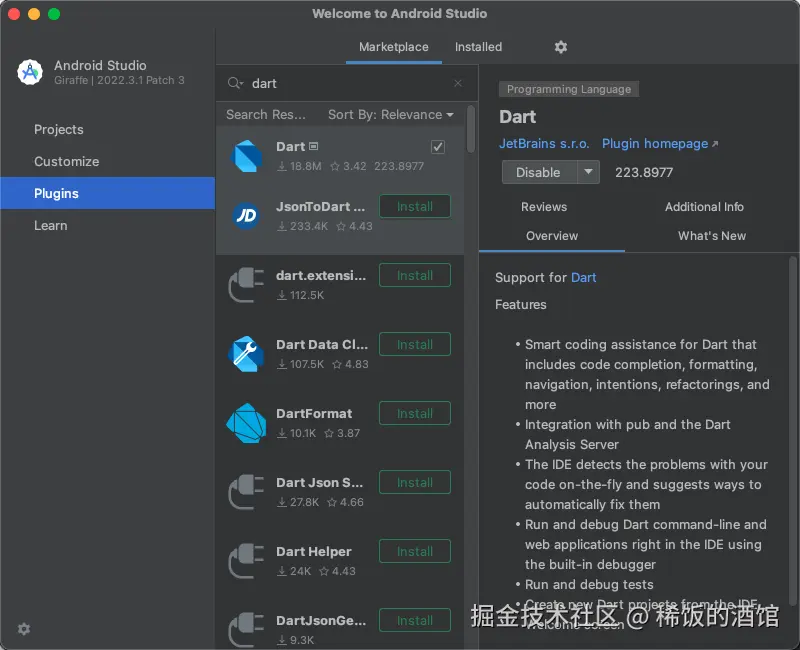Install the Dart Json S... plugin
Image resolution: width=800 pixels, height=650 pixels.
point(415,482)
